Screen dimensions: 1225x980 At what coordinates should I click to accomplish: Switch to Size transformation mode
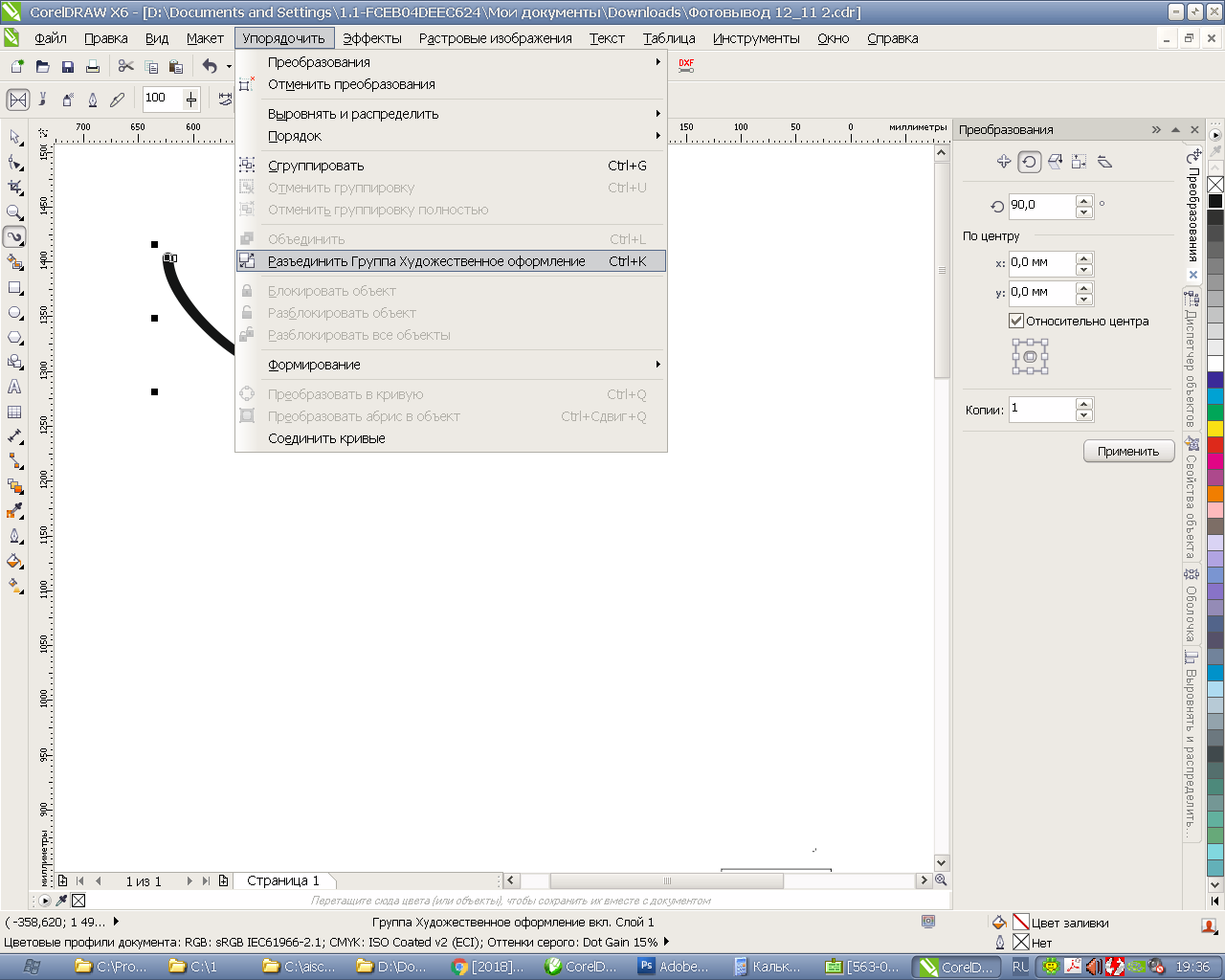tap(1080, 162)
